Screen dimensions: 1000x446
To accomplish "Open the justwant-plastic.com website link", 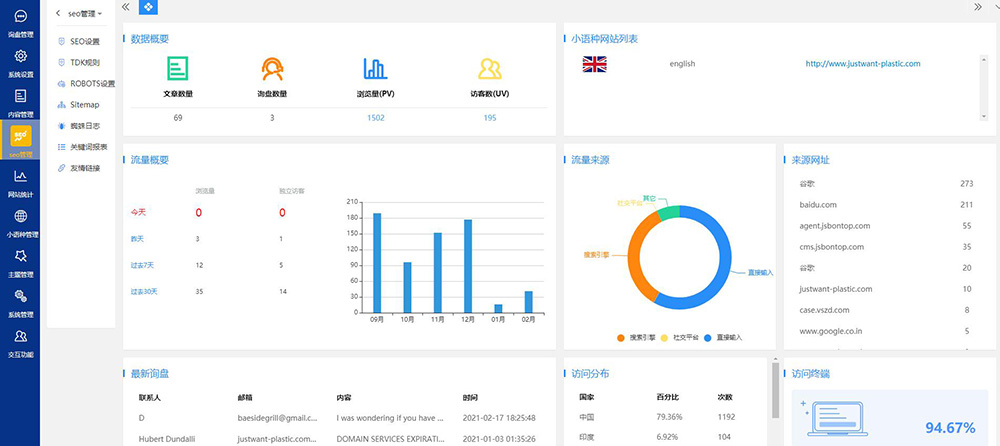I will tap(862, 64).
